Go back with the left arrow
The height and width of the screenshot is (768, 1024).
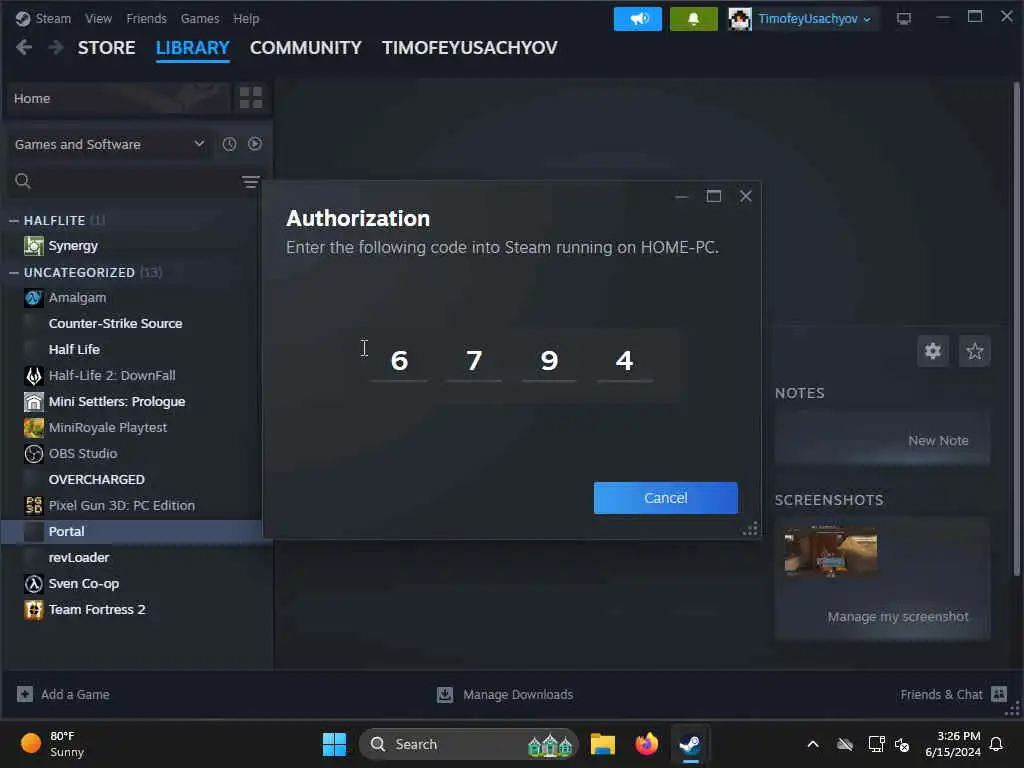click(x=24, y=47)
